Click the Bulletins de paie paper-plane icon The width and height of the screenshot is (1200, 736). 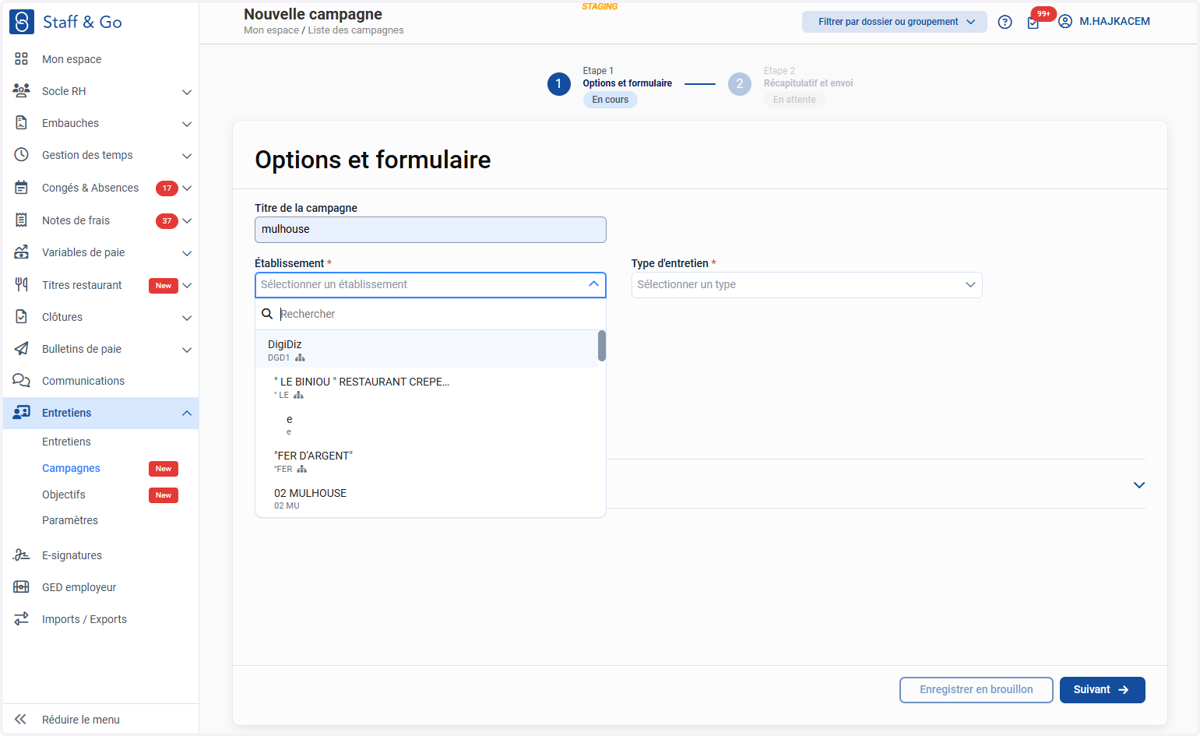point(21,349)
